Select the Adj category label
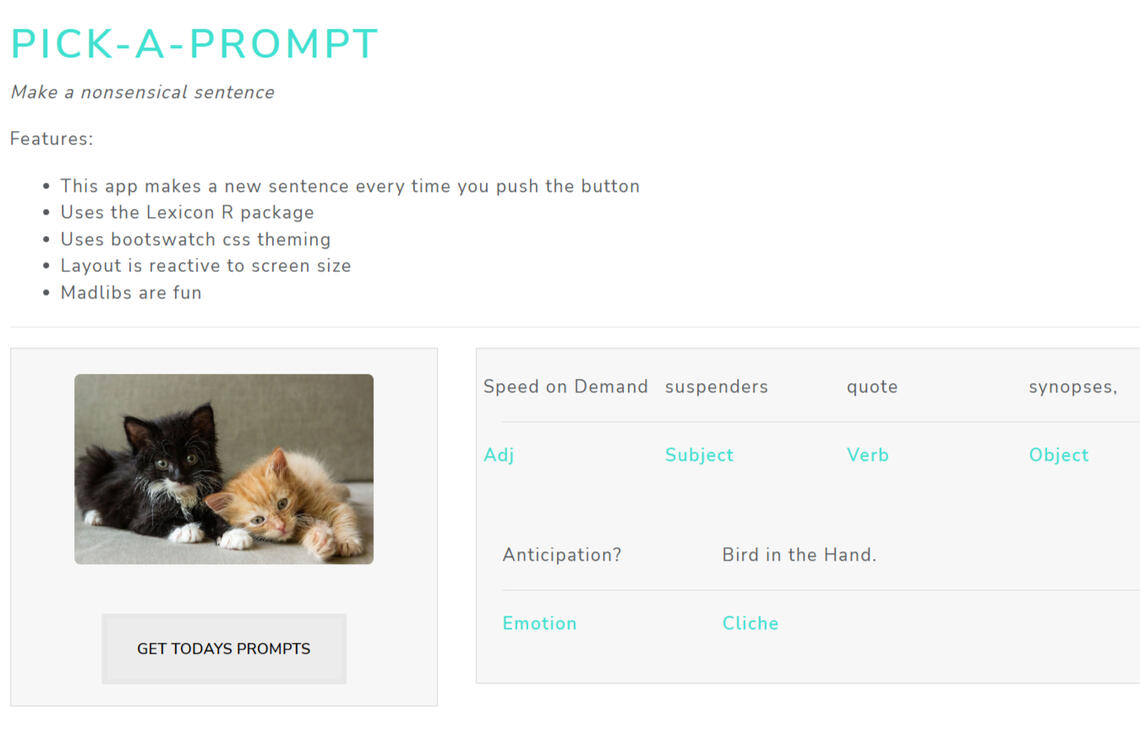This screenshot has height=735, width=1140. (x=498, y=455)
